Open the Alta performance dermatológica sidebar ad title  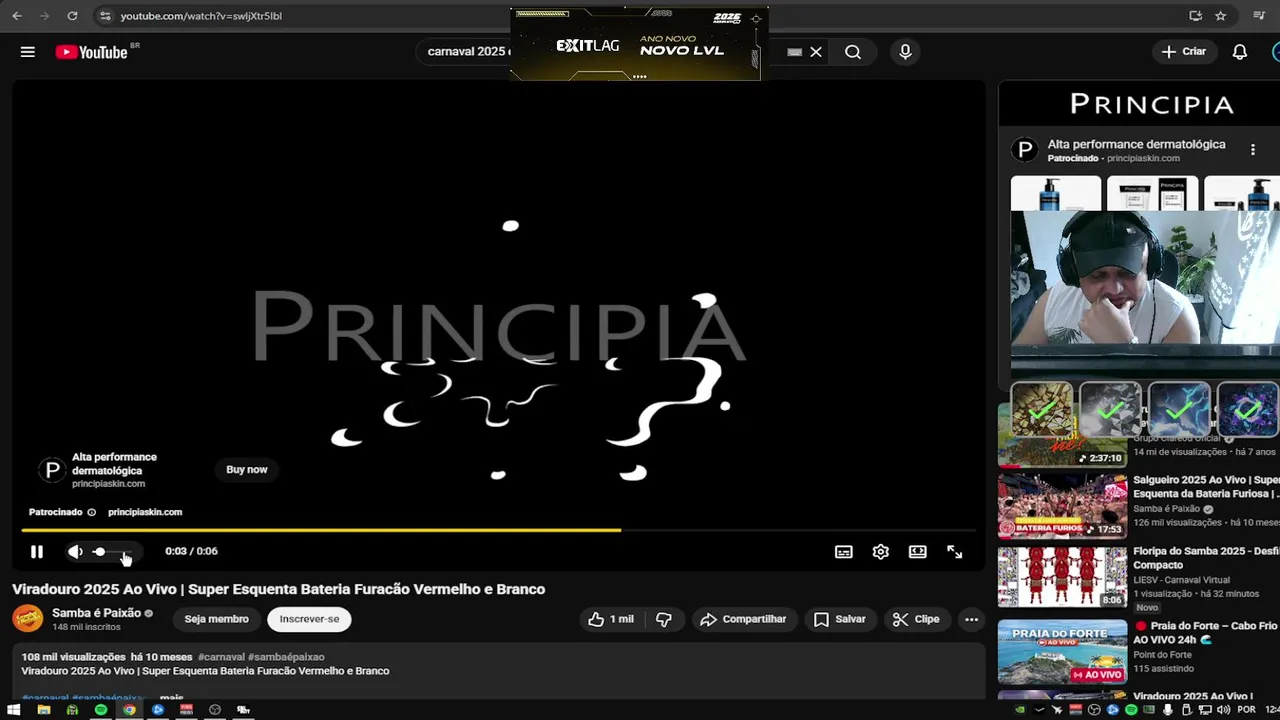coord(1136,144)
